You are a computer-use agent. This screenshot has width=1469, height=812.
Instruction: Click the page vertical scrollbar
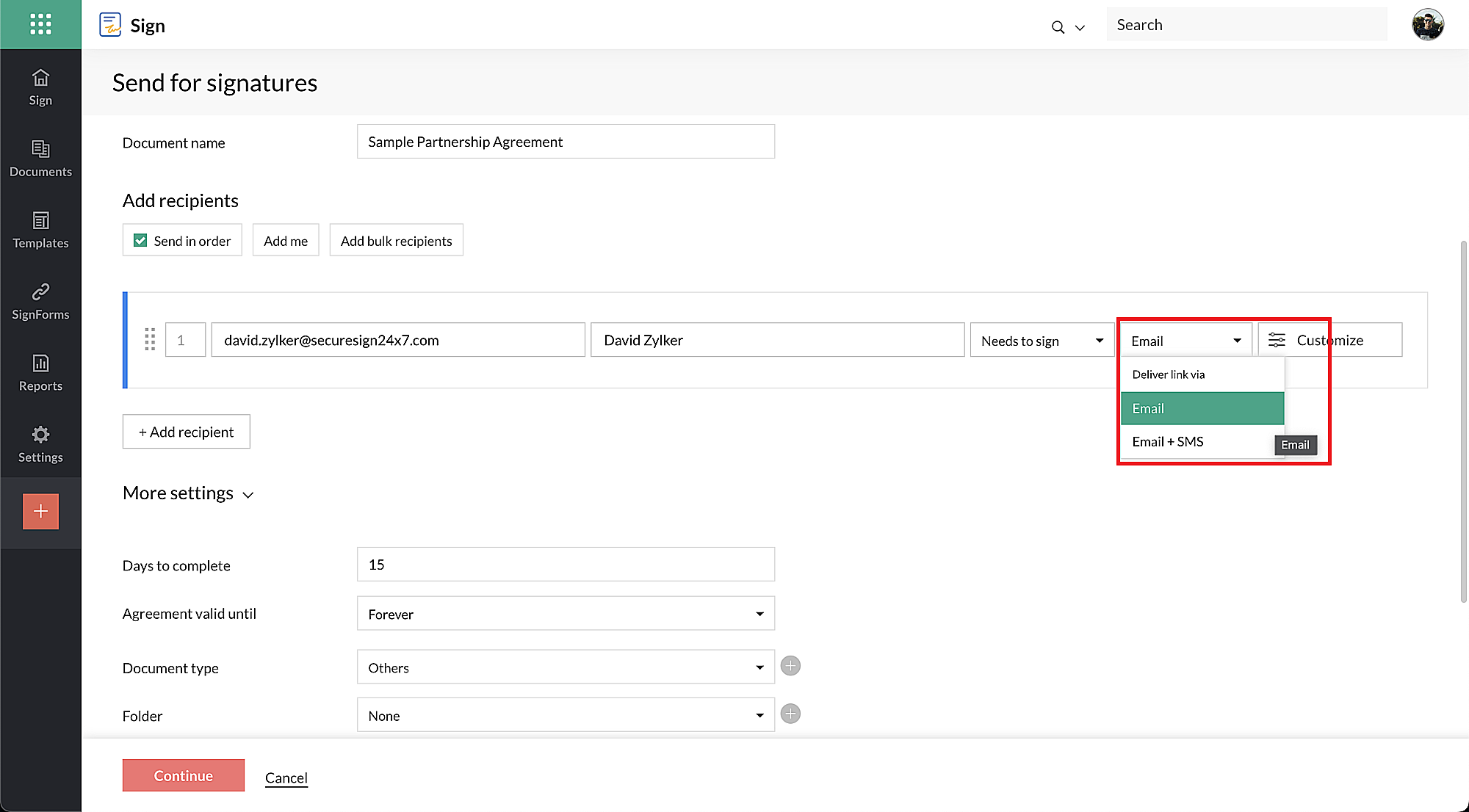1463,421
